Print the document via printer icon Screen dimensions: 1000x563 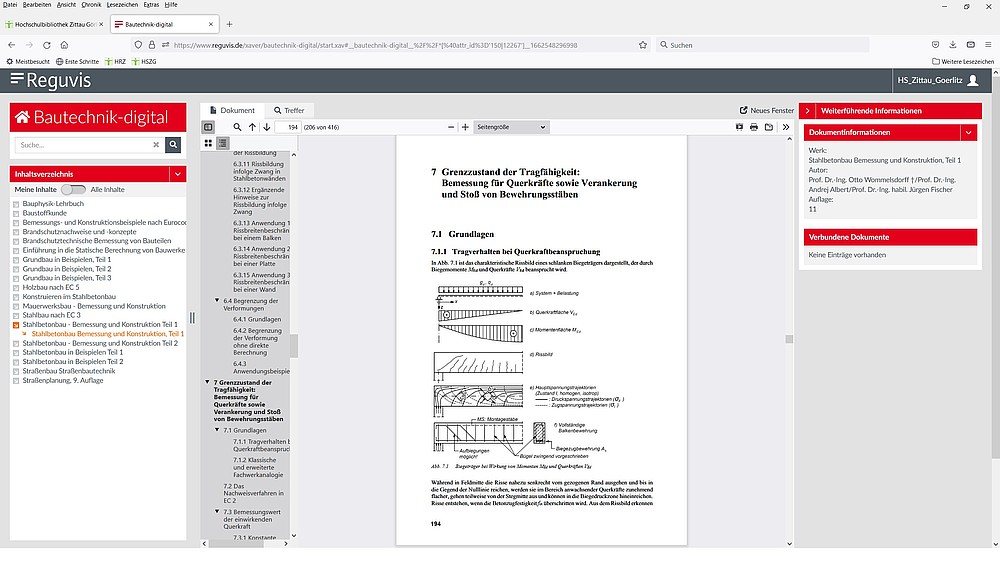point(754,128)
